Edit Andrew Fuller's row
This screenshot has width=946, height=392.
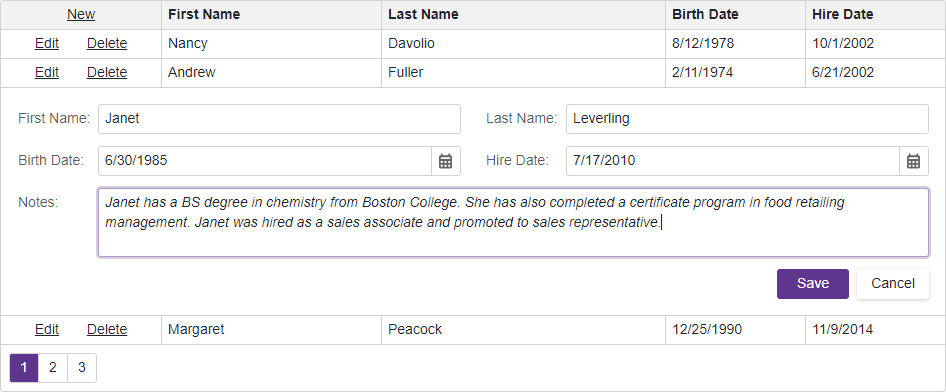click(47, 72)
